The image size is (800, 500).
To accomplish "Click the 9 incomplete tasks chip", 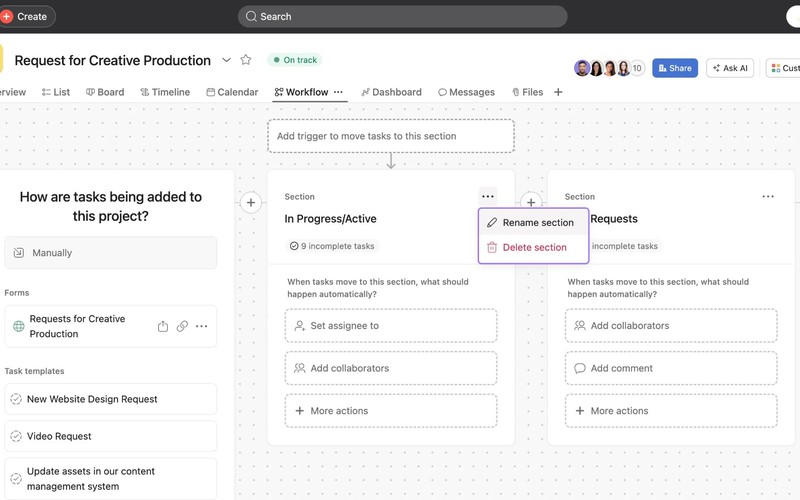I will coord(332,246).
